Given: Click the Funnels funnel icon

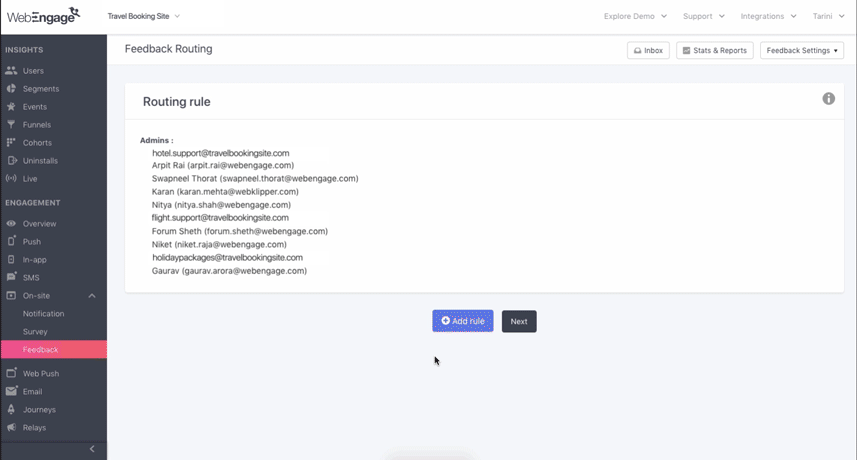Looking at the screenshot, I should point(11,125).
